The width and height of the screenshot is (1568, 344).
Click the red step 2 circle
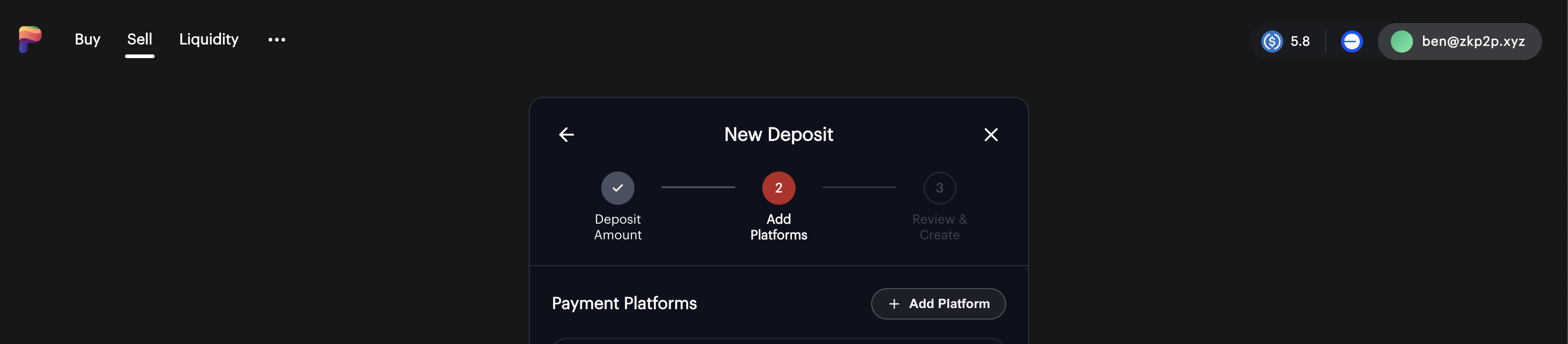click(x=778, y=188)
